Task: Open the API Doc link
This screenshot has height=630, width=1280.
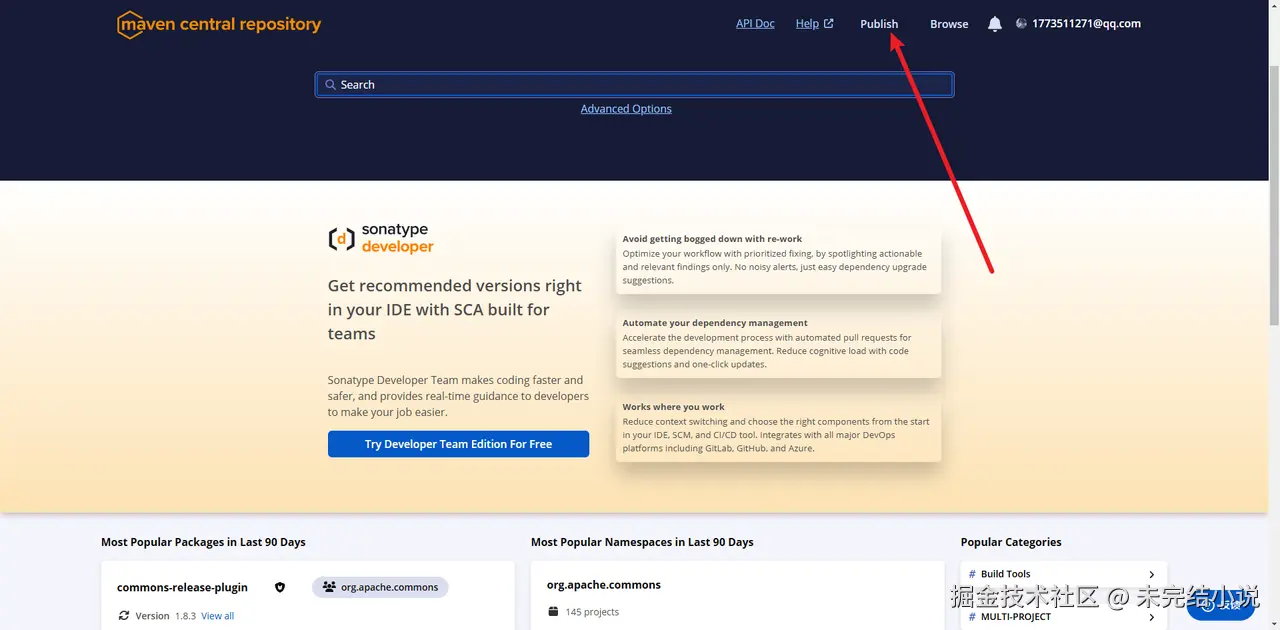Action: [755, 23]
